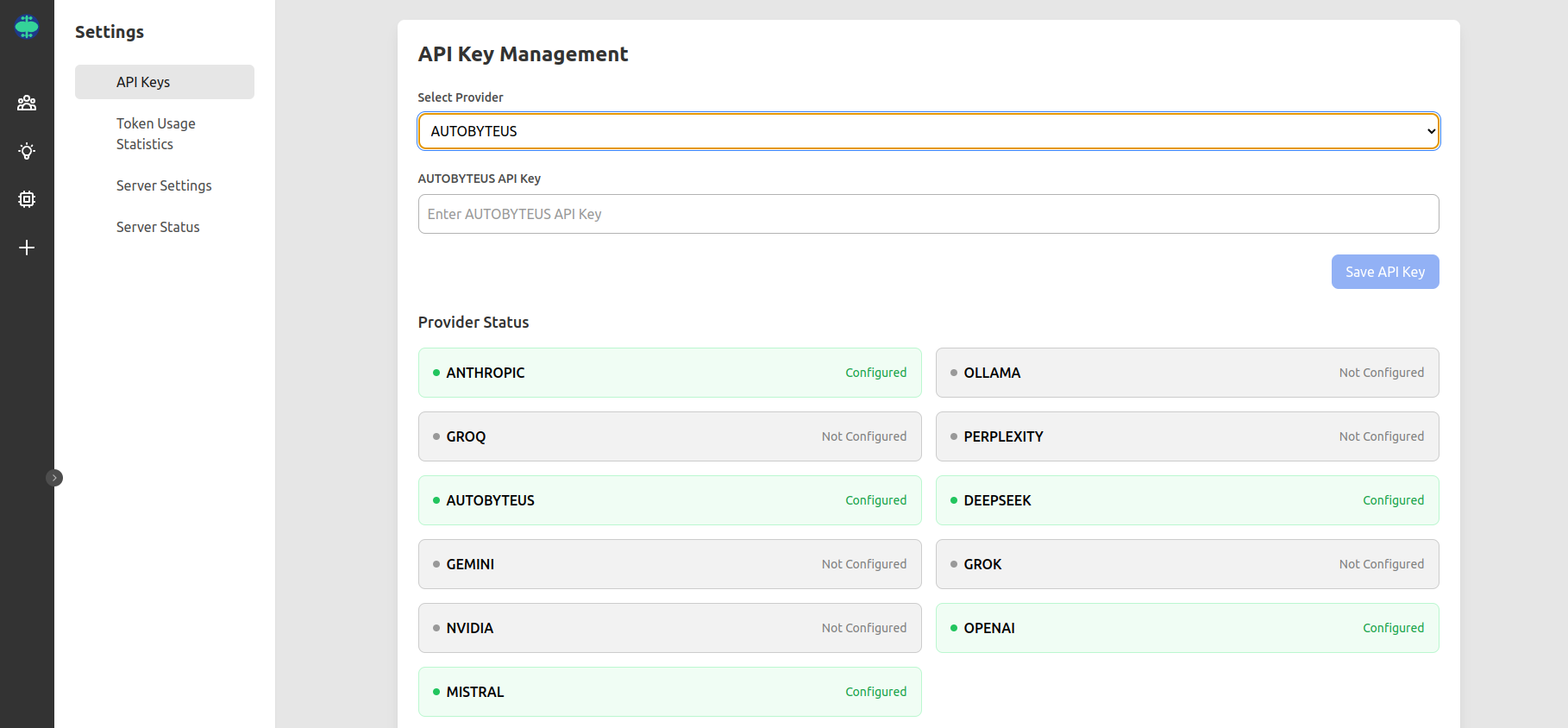Select the NVIDIA provider card
This screenshot has height=728, width=1568.
click(x=670, y=628)
